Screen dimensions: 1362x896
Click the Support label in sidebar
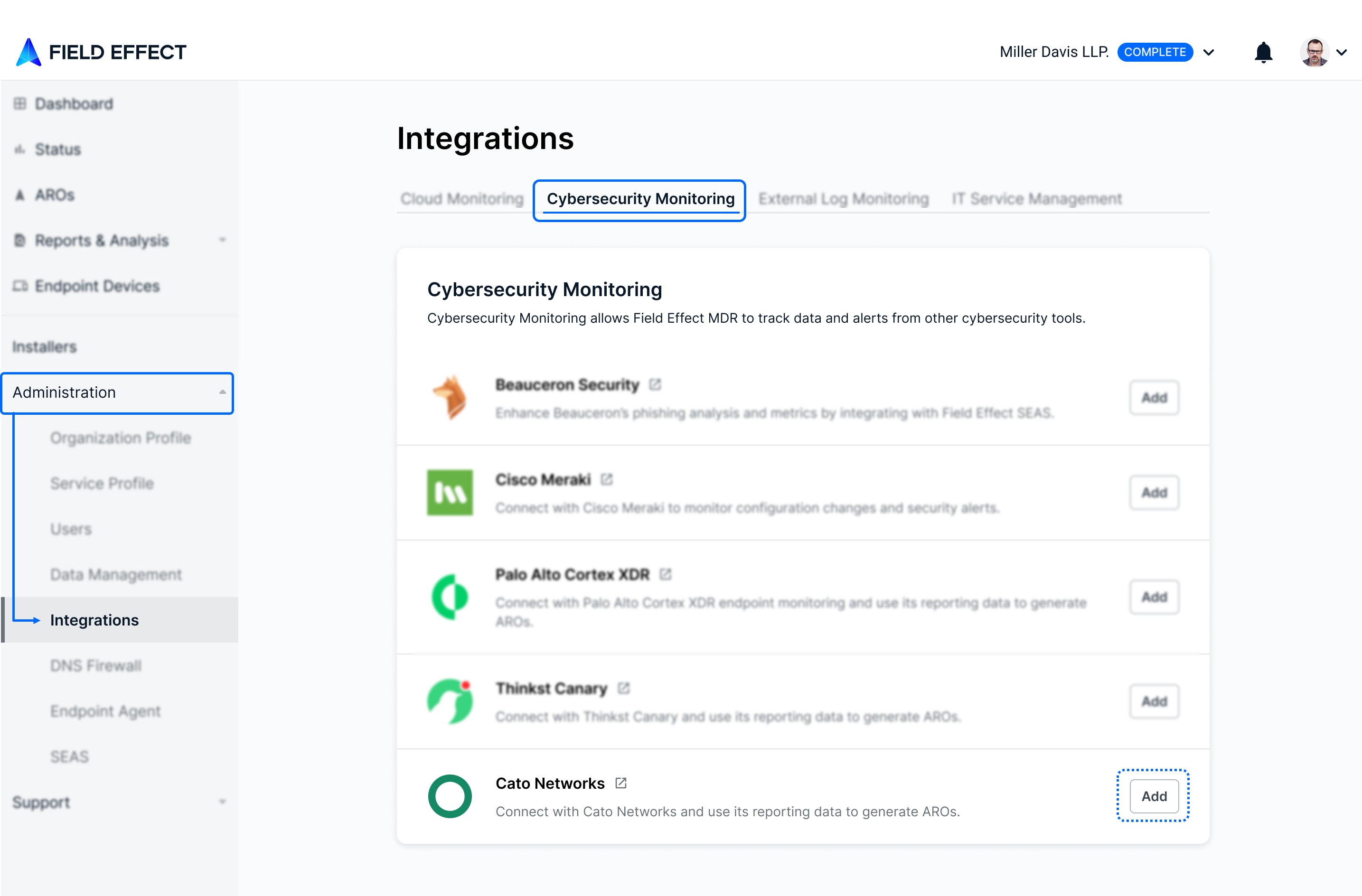(41, 802)
